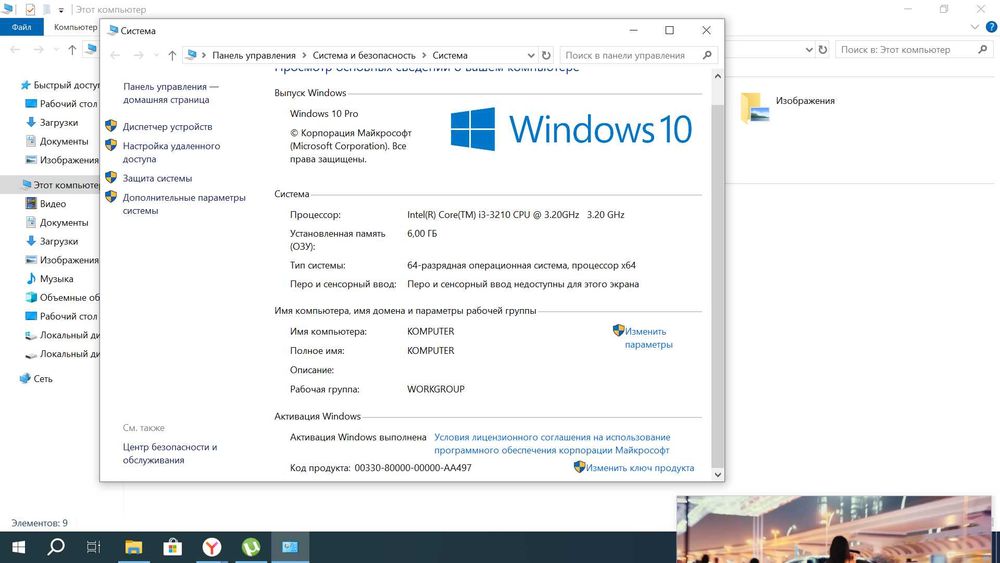Open Защита системы link
Screen dimensions: 1000x563
click(157, 179)
